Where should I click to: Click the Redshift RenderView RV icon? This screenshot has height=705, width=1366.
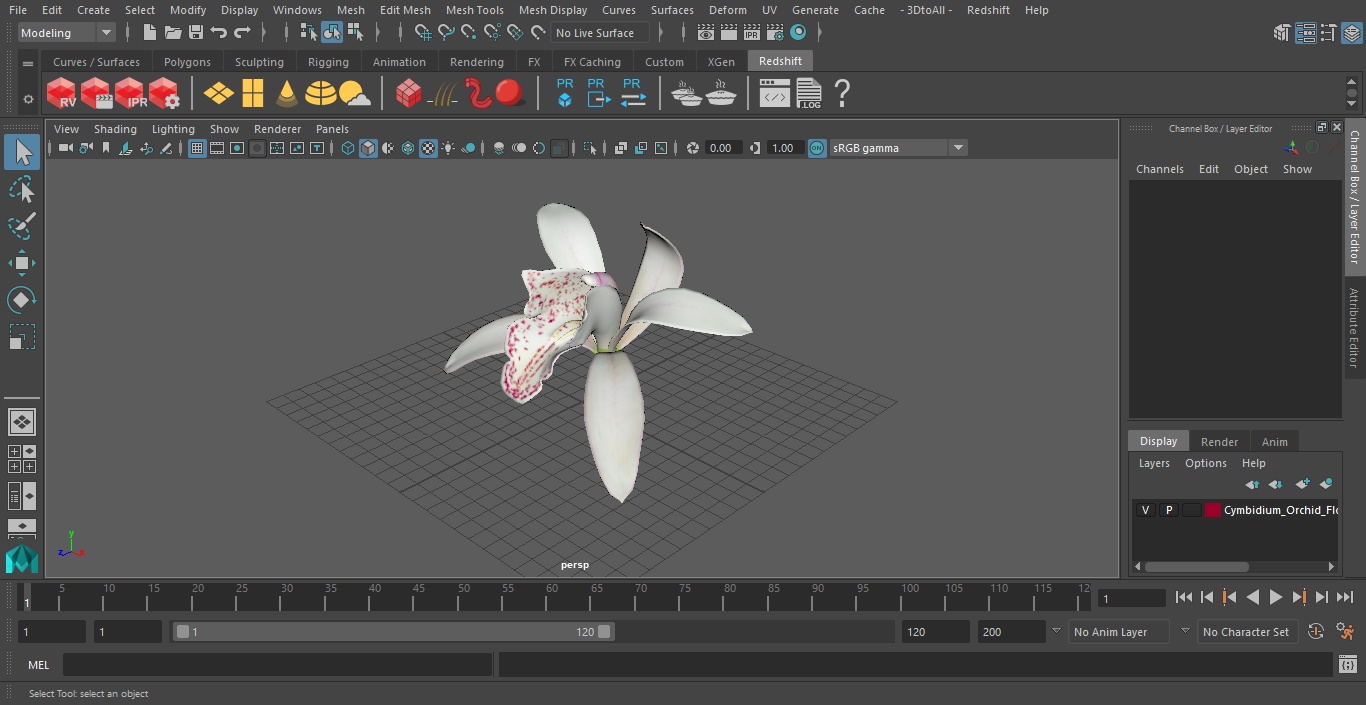tap(62, 94)
